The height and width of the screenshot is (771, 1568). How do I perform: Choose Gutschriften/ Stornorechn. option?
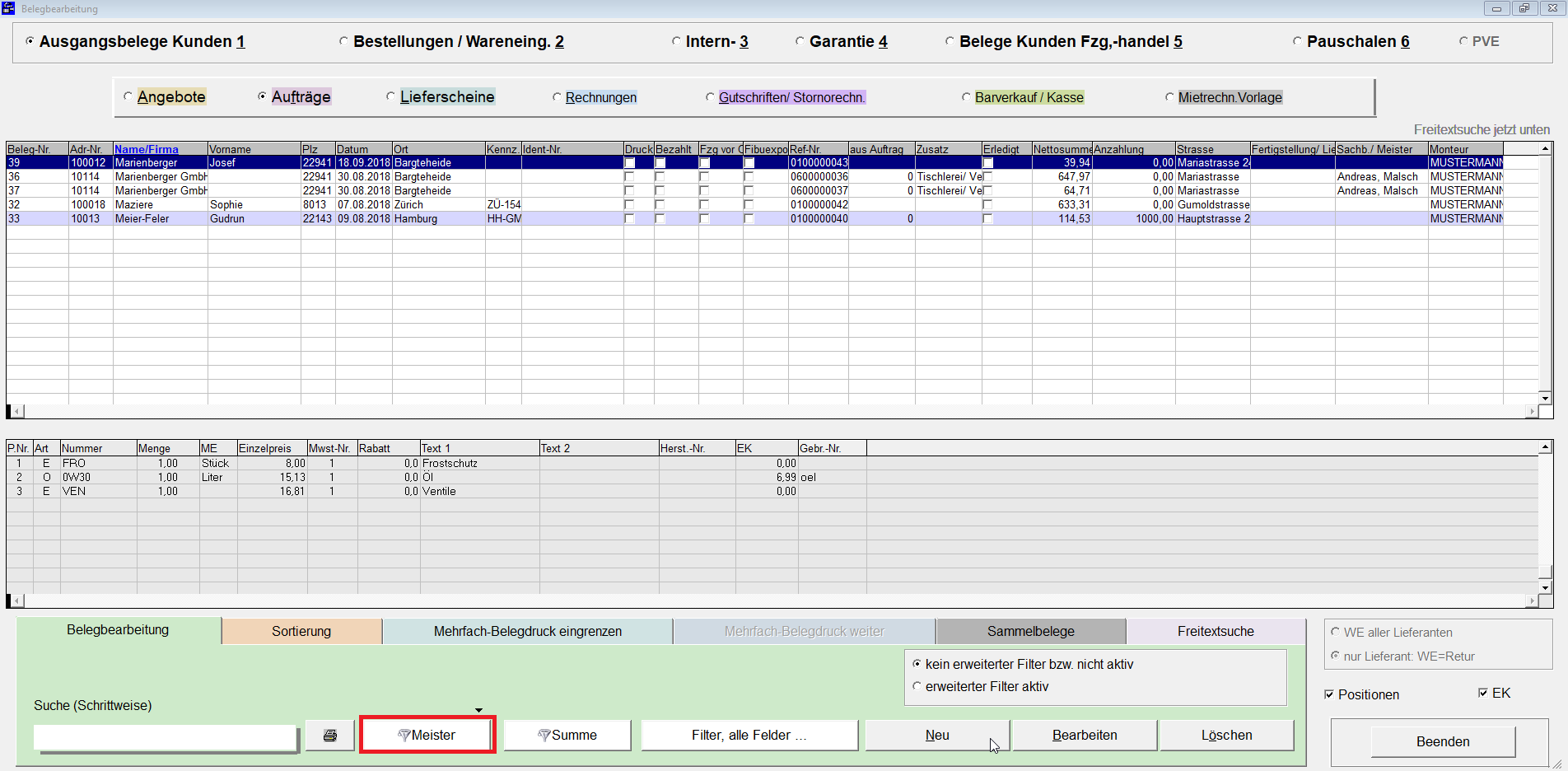[710, 97]
